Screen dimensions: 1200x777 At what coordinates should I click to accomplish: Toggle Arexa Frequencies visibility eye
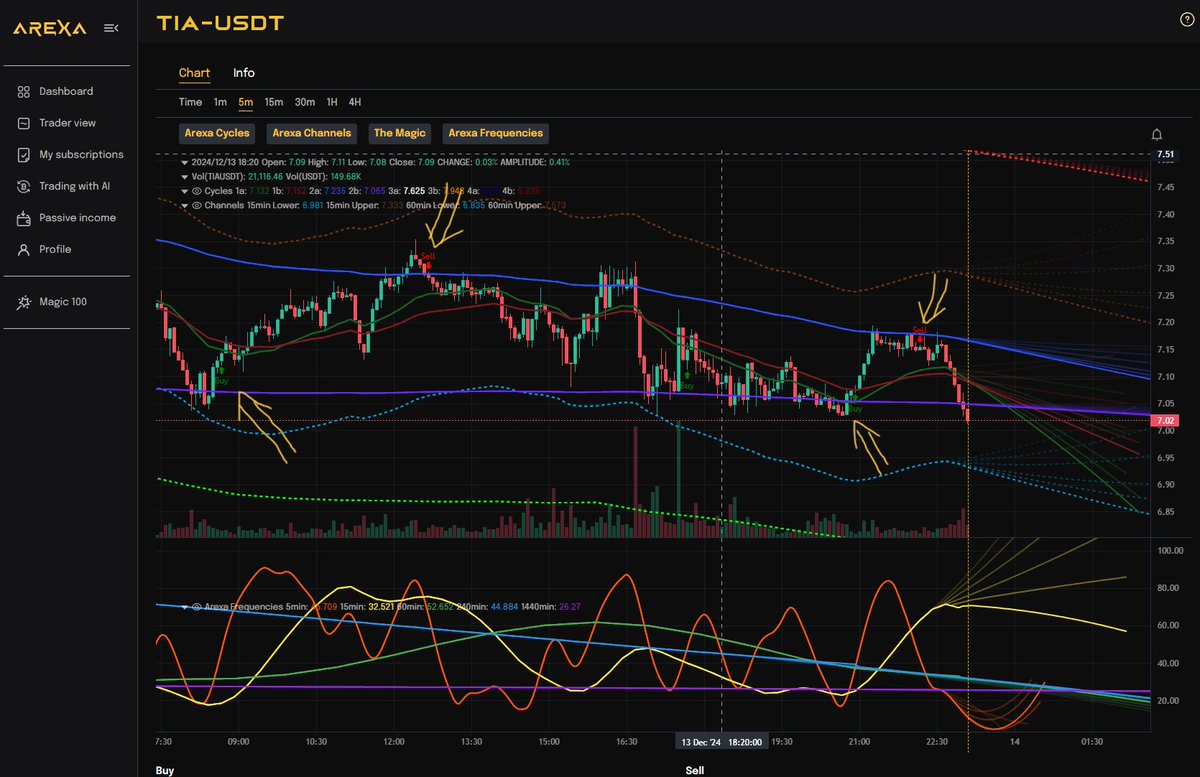coord(197,607)
